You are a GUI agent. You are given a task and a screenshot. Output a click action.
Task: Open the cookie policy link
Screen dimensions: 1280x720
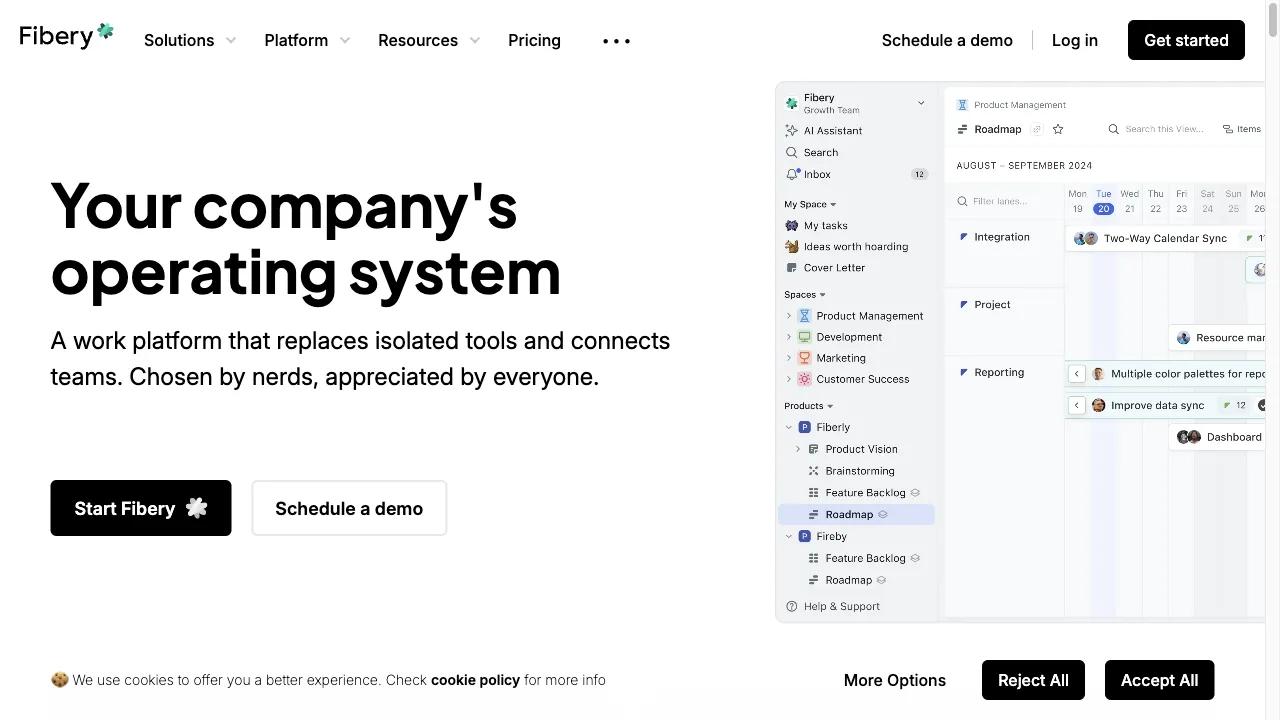[x=475, y=680]
